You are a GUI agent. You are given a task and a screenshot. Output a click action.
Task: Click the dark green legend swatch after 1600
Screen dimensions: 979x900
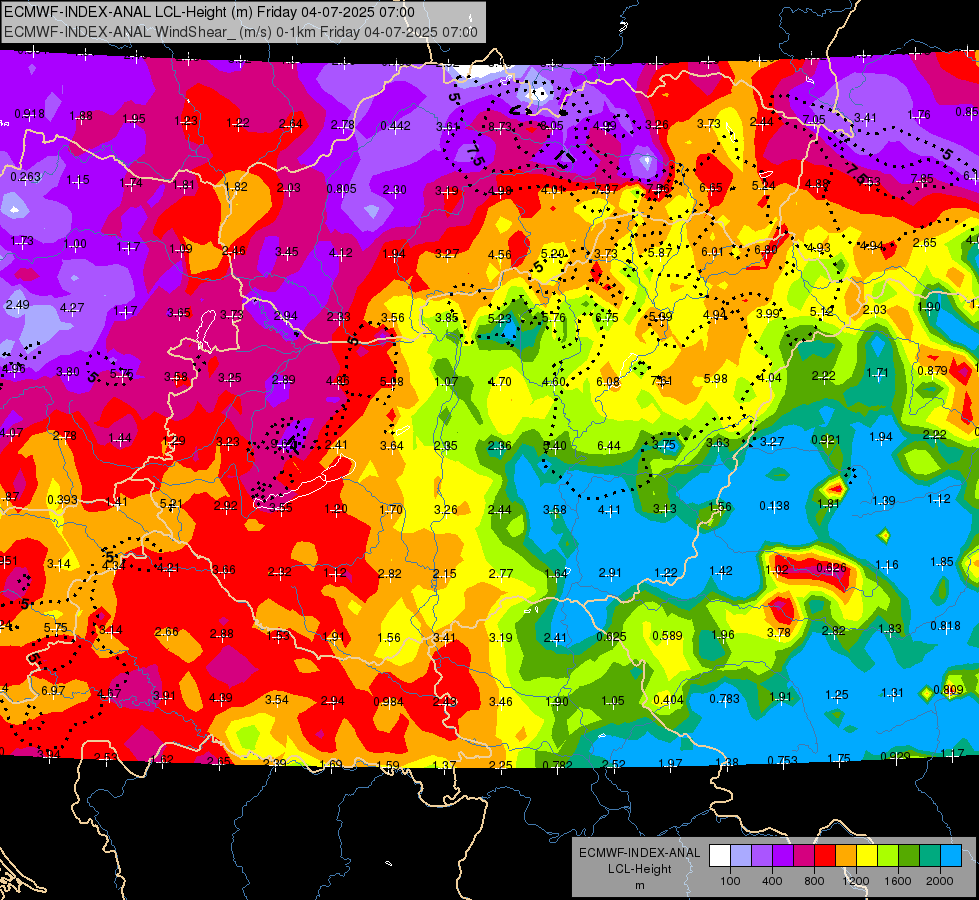pyautogui.click(x=909, y=856)
